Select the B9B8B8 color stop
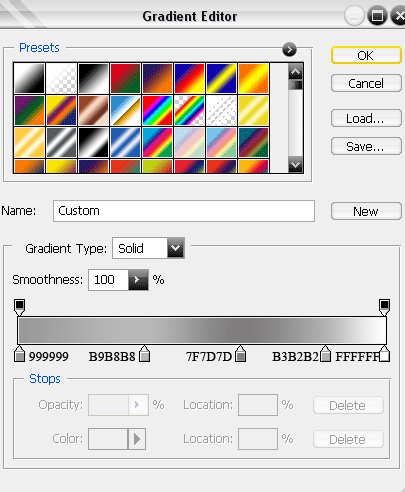The height and width of the screenshot is (492, 405). pyautogui.click(x=144, y=354)
